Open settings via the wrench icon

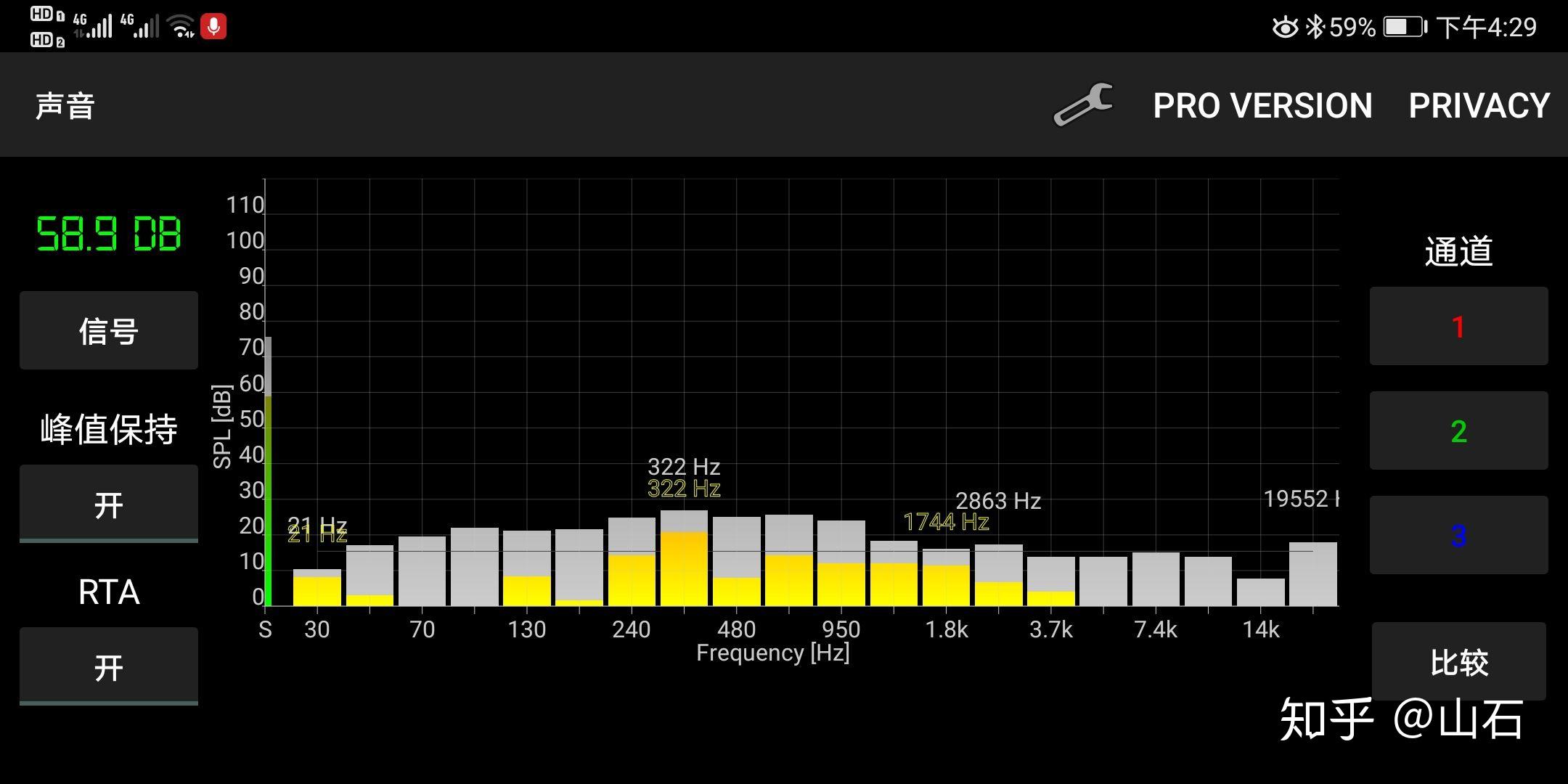(1083, 105)
